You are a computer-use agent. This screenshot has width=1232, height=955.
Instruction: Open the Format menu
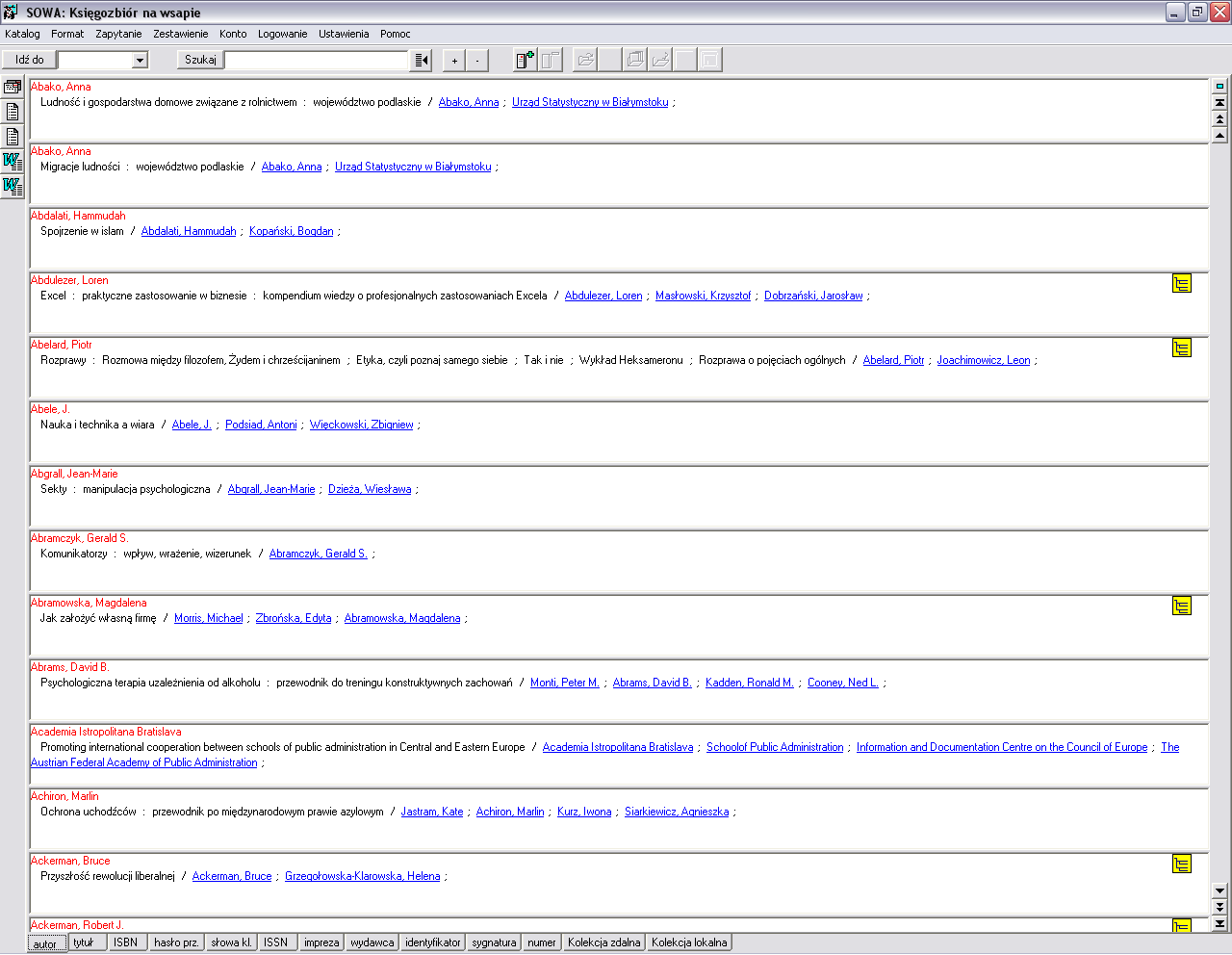click(67, 34)
